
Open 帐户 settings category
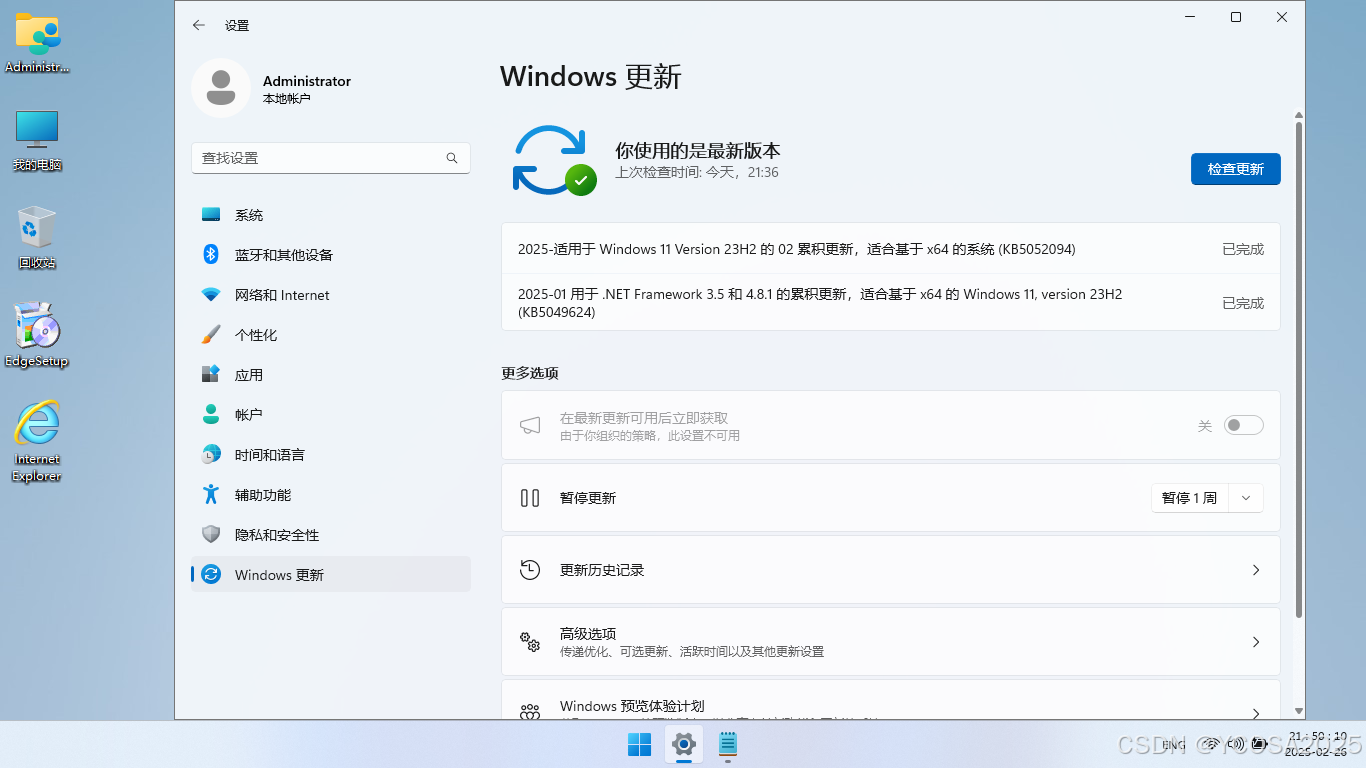pos(330,414)
